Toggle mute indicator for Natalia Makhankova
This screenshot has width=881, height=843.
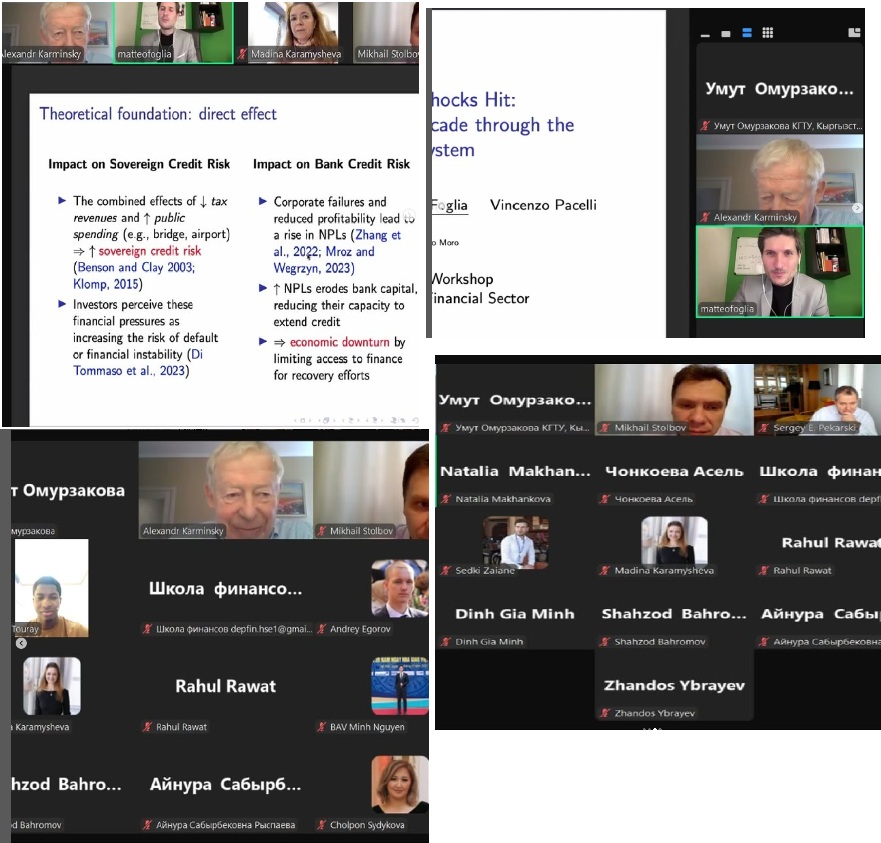click(445, 499)
